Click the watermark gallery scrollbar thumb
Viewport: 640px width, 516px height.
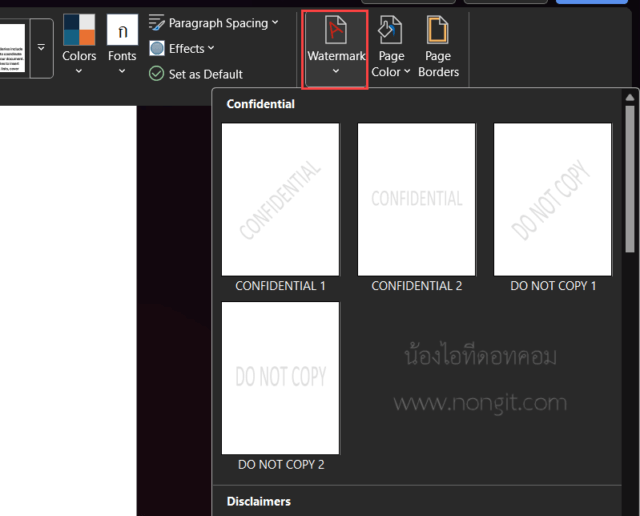[630, 179]
